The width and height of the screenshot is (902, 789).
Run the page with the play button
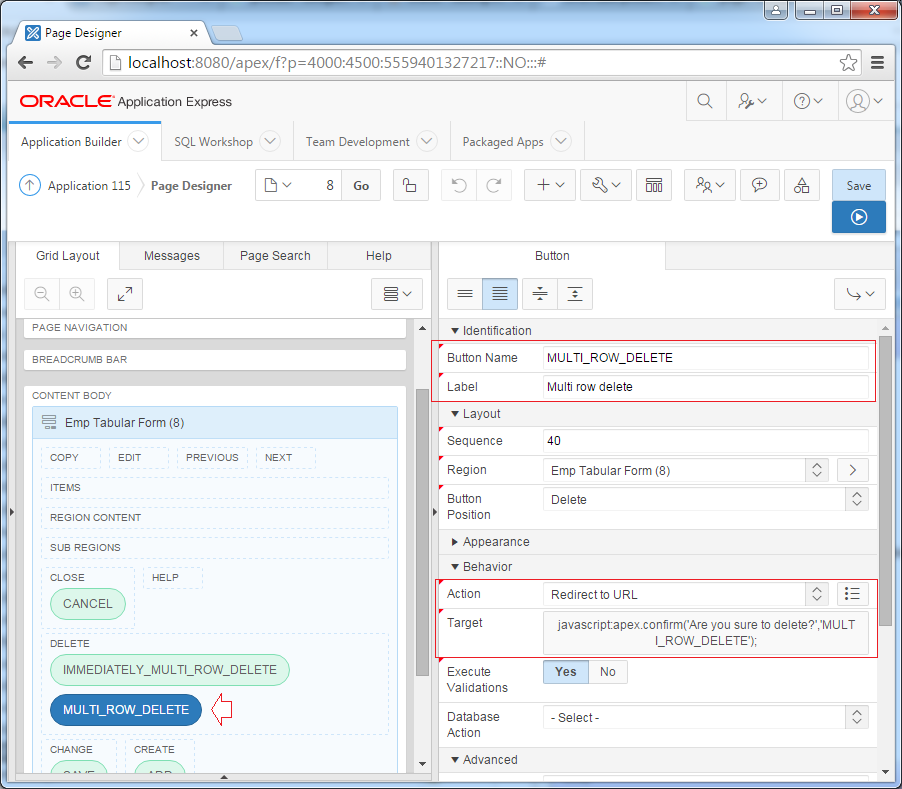[x=858, y=217]
